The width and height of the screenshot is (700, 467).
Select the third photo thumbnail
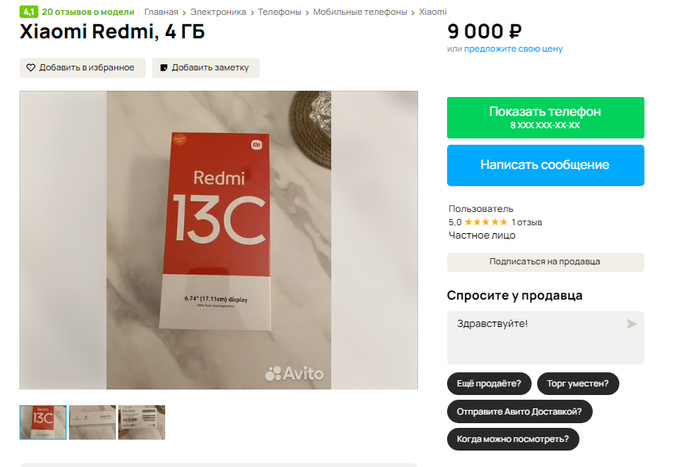coord(141,422)
